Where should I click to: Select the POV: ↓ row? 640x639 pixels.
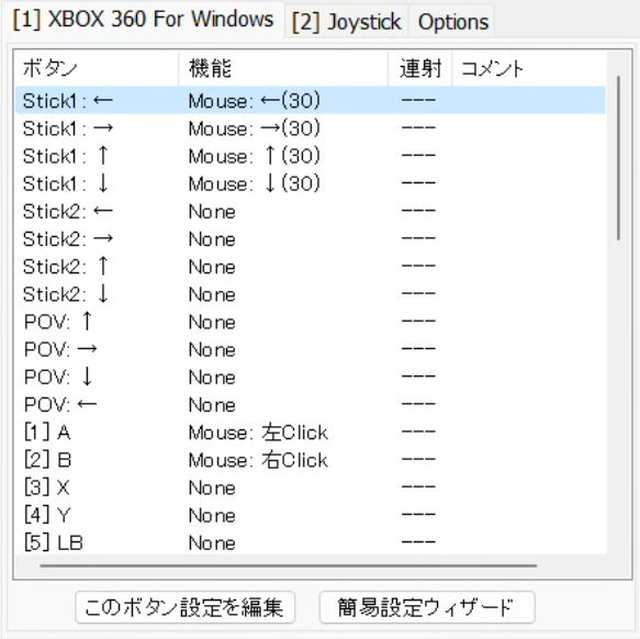(x=310, y=377)
